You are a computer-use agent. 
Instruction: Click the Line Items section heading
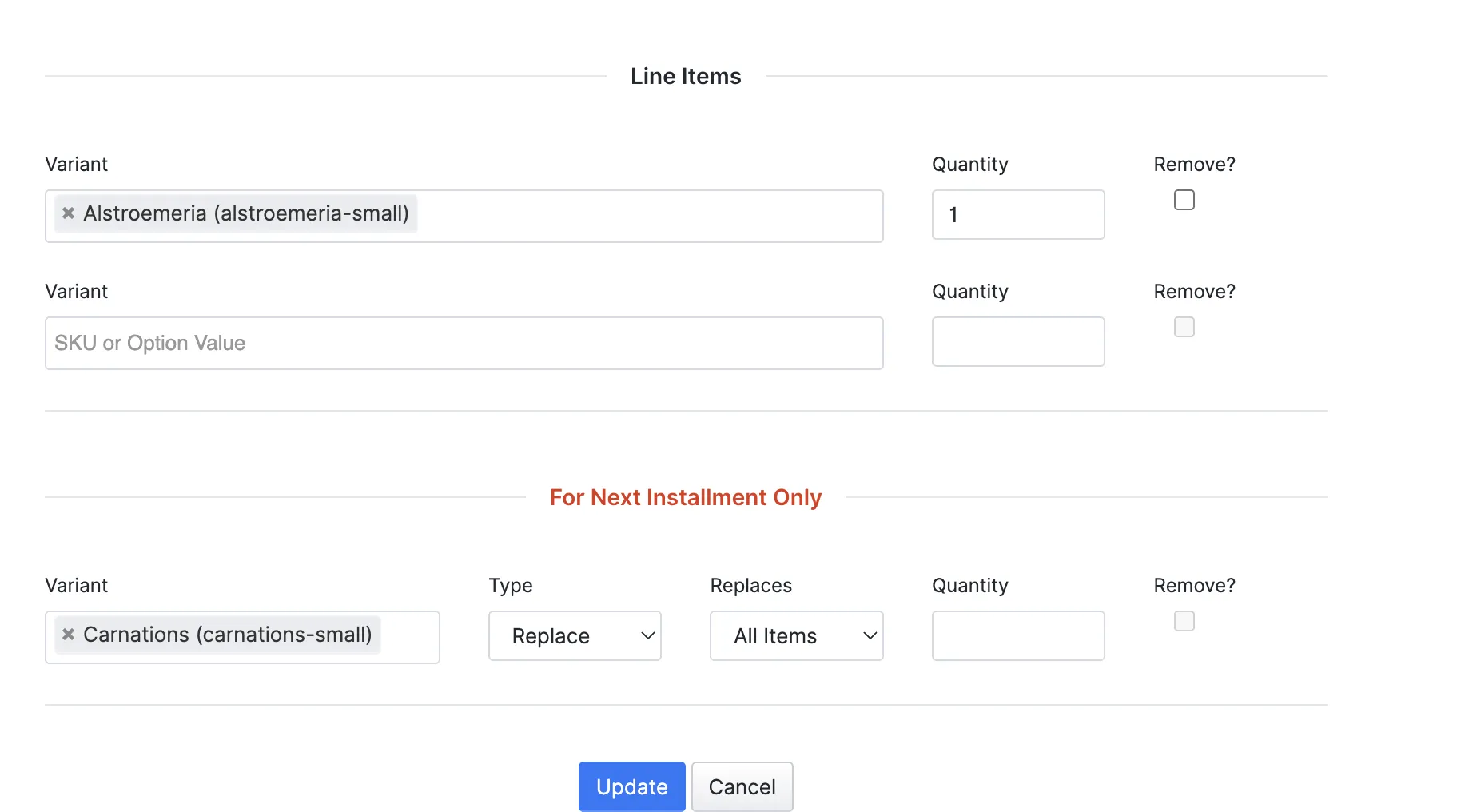coord(686,76)
